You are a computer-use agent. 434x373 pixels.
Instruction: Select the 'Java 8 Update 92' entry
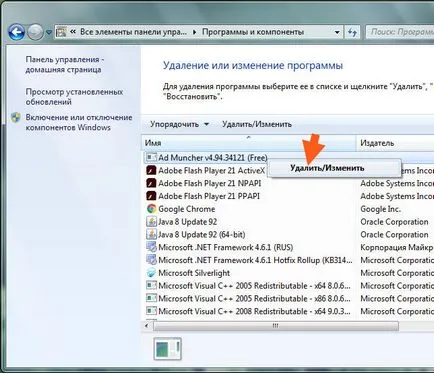(188, 222)
